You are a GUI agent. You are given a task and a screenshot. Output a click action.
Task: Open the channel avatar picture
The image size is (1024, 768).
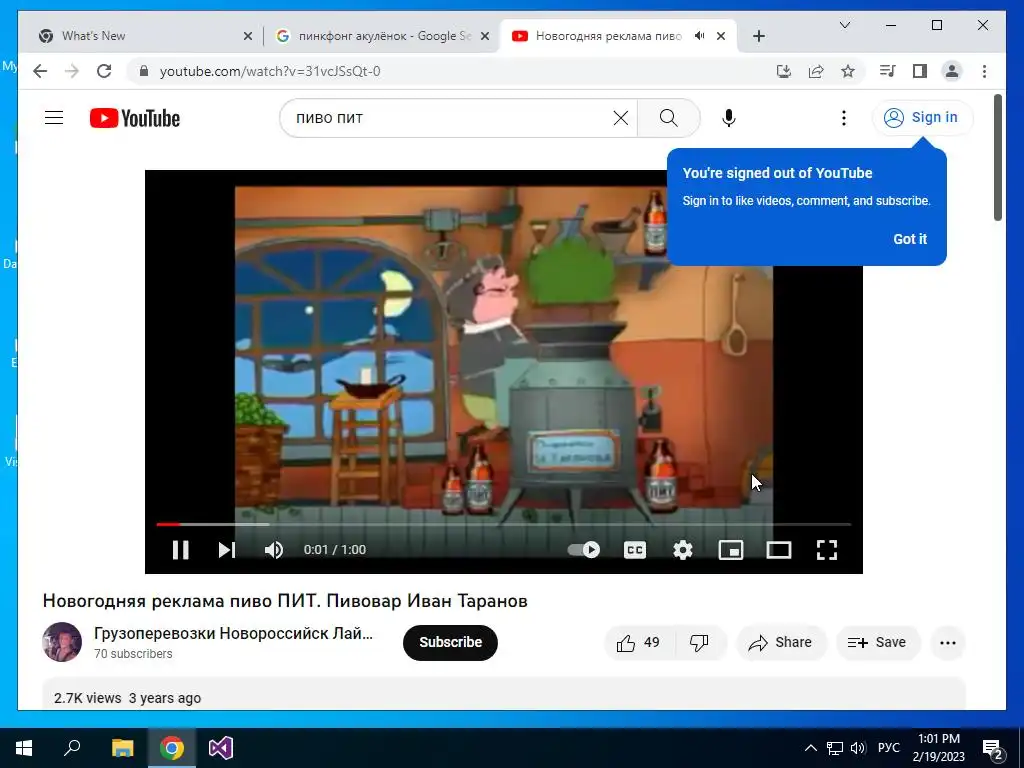(62, 642)
